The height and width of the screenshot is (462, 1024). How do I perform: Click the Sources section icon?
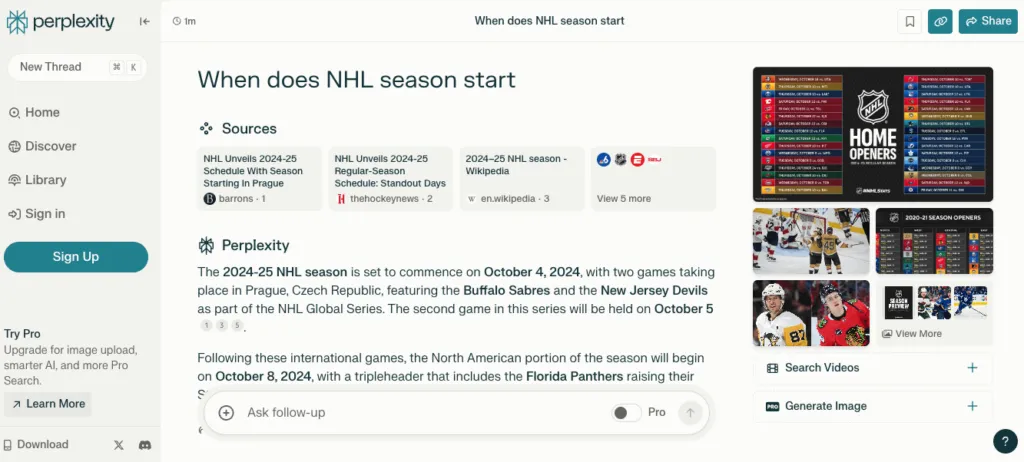tap(206, 129)
